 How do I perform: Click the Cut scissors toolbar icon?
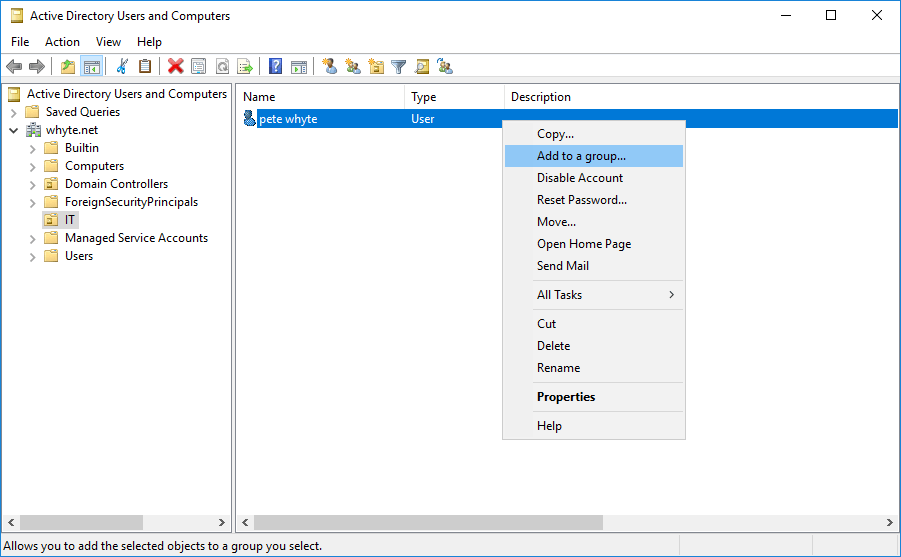tap(122, 67)
